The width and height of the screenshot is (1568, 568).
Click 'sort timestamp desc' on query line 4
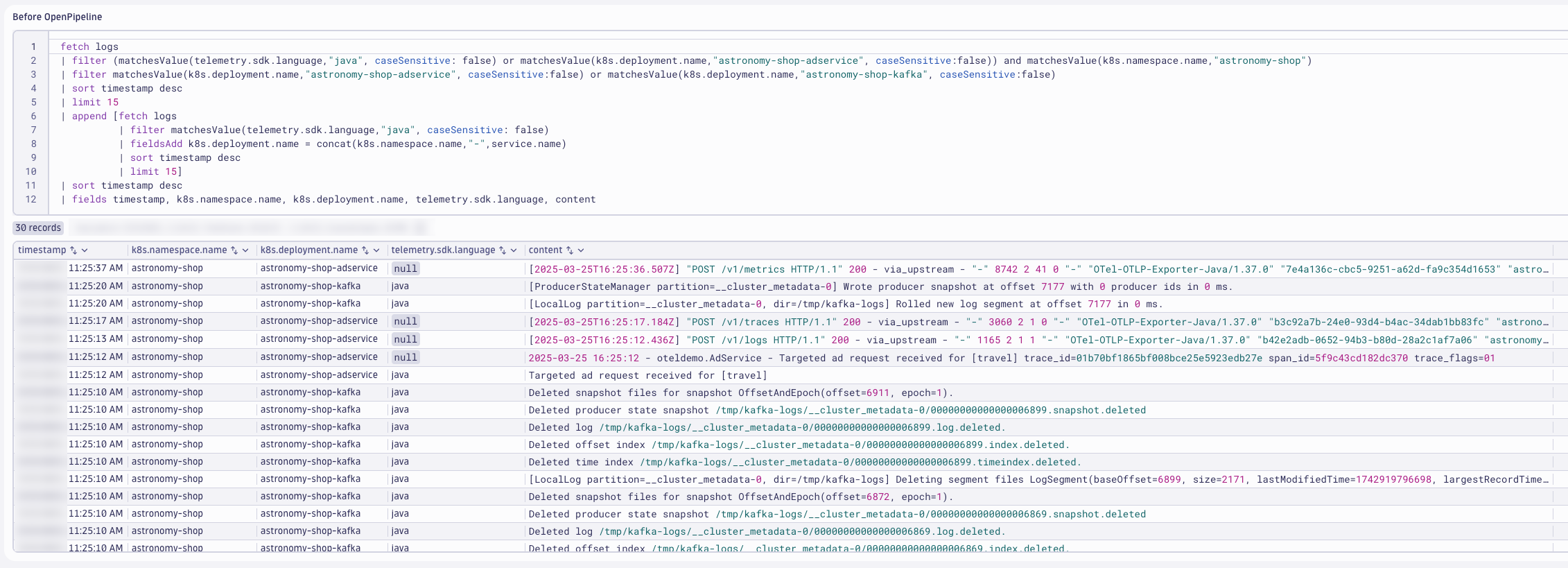coord(127,88)
